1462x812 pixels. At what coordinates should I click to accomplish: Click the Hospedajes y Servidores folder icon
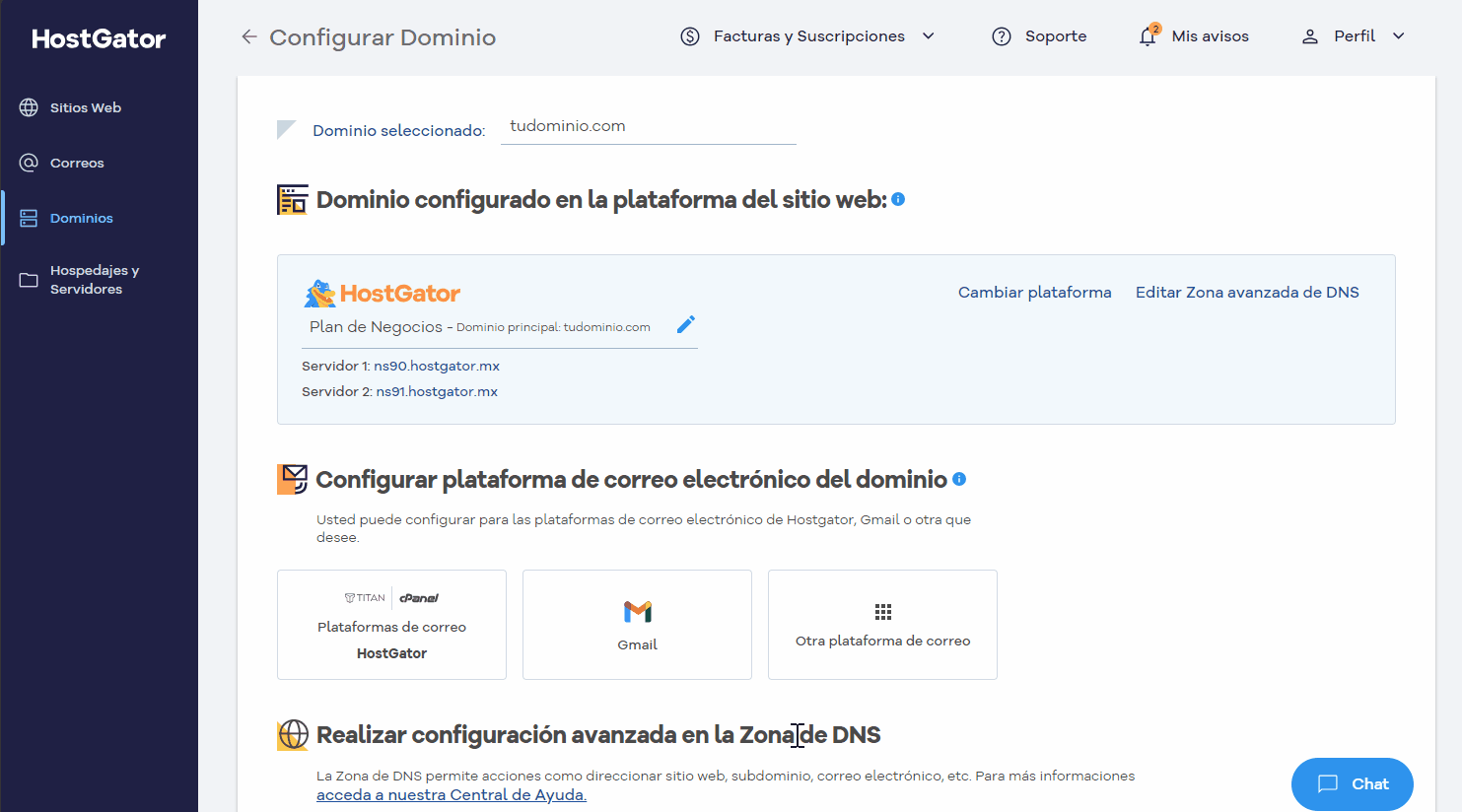[29, 280]
